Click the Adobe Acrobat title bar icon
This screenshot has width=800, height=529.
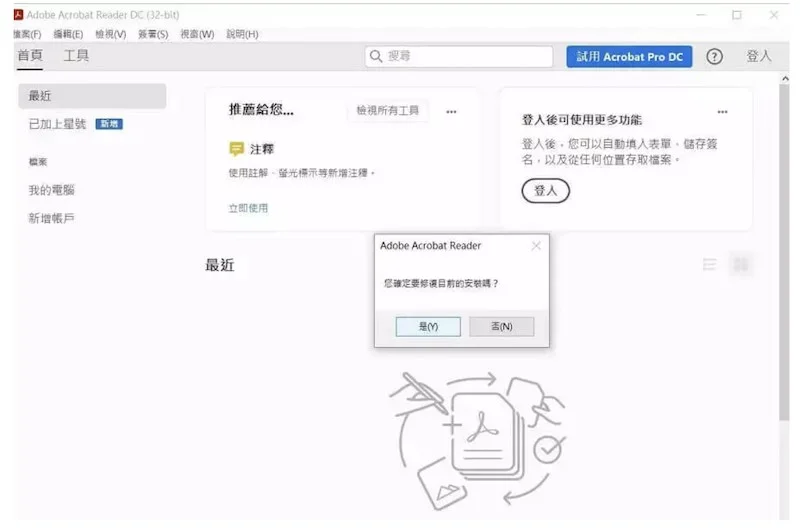click(x=18, y=15)
